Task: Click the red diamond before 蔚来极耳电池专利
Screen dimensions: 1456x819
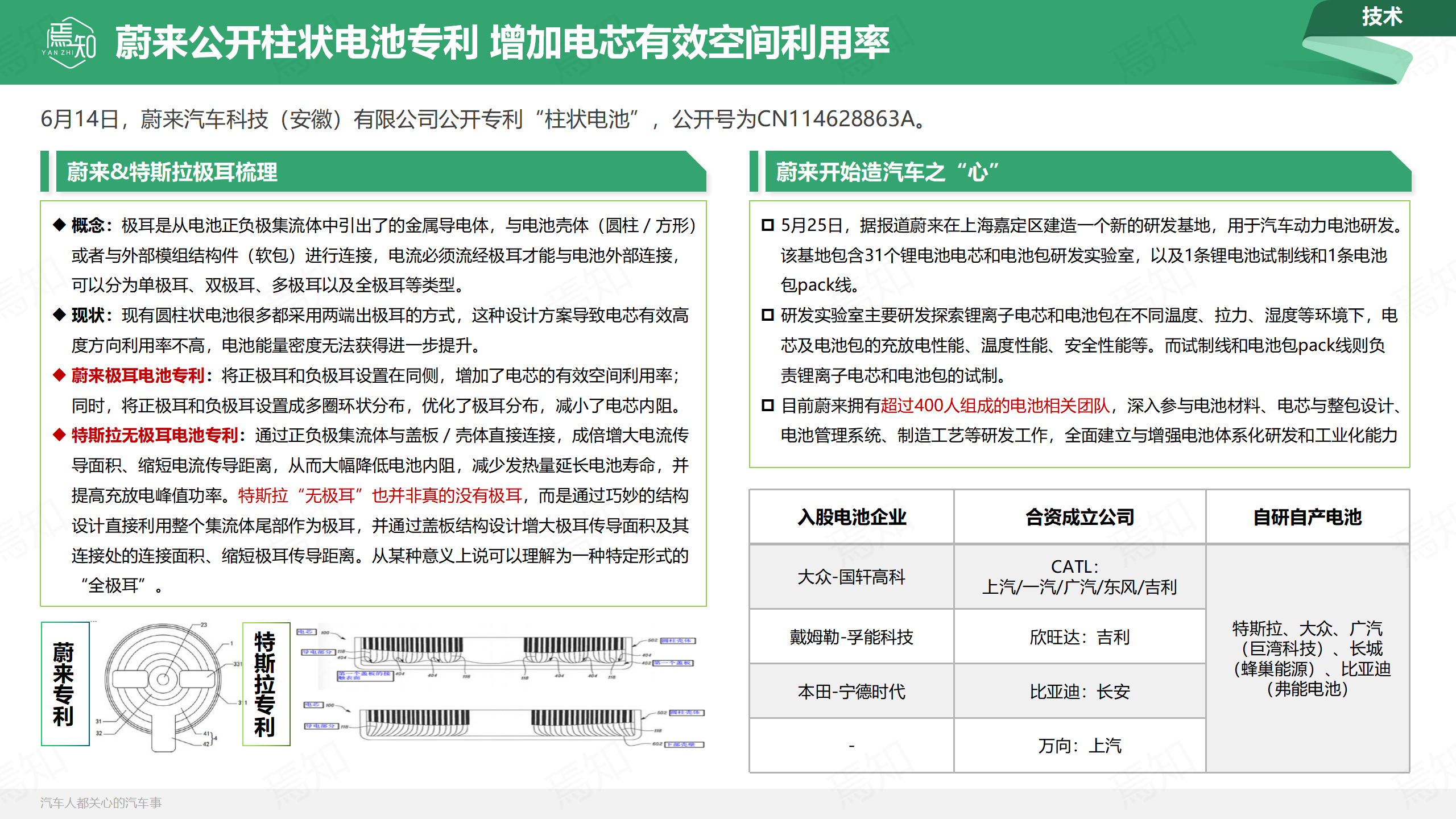Action: [x=59, y=375]
